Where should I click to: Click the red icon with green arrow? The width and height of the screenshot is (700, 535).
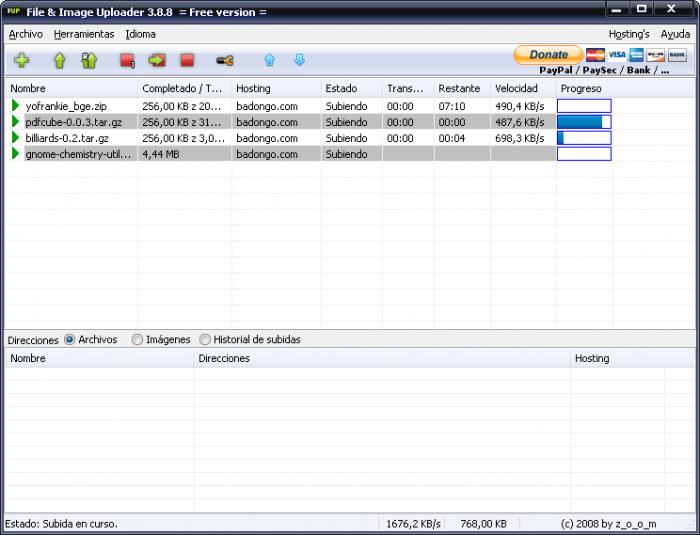[x=157, y=60]
